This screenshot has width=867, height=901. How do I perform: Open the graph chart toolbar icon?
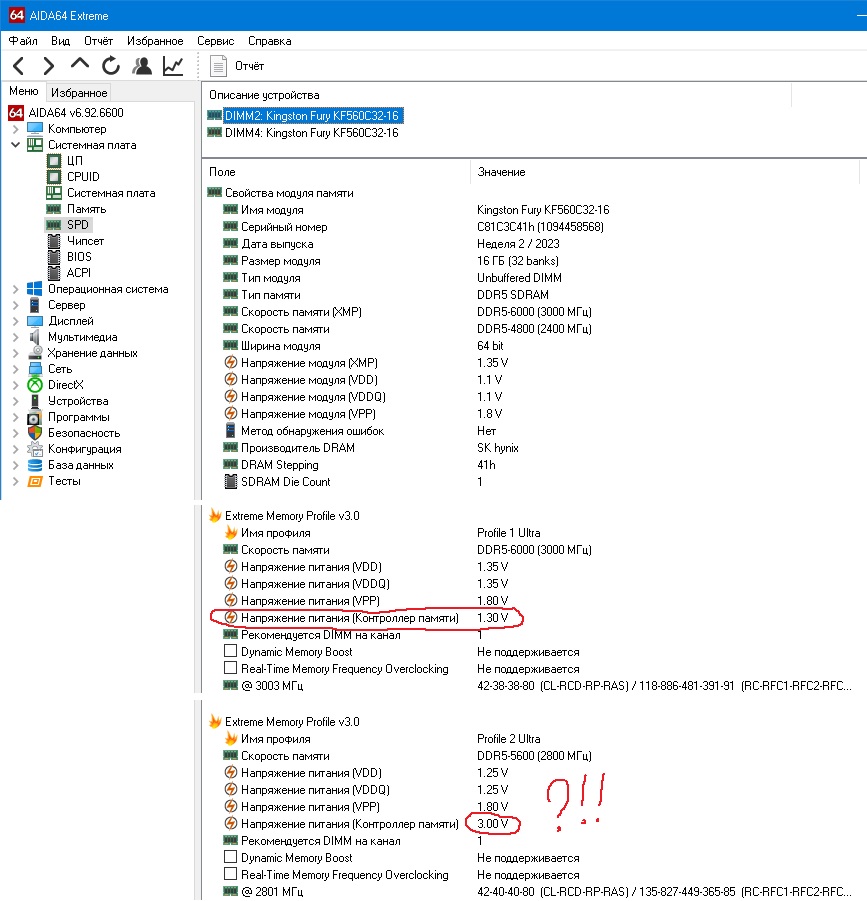click(173, 66)
